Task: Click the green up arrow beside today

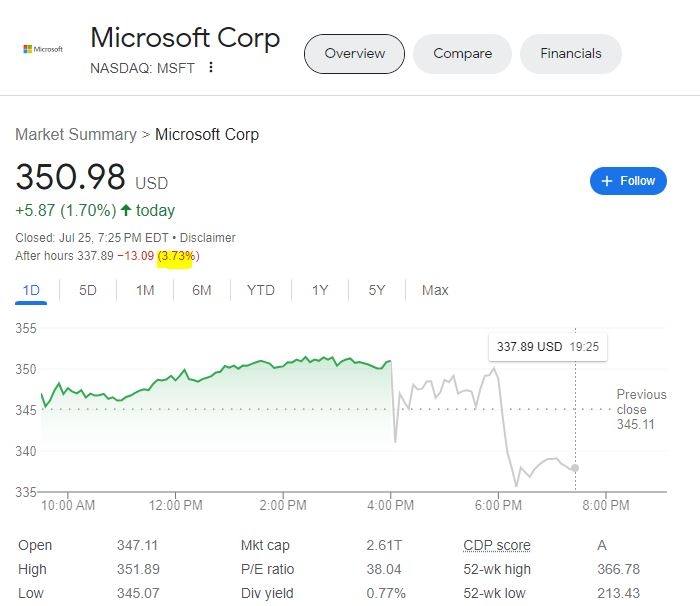Action: [x=126, y=210]
